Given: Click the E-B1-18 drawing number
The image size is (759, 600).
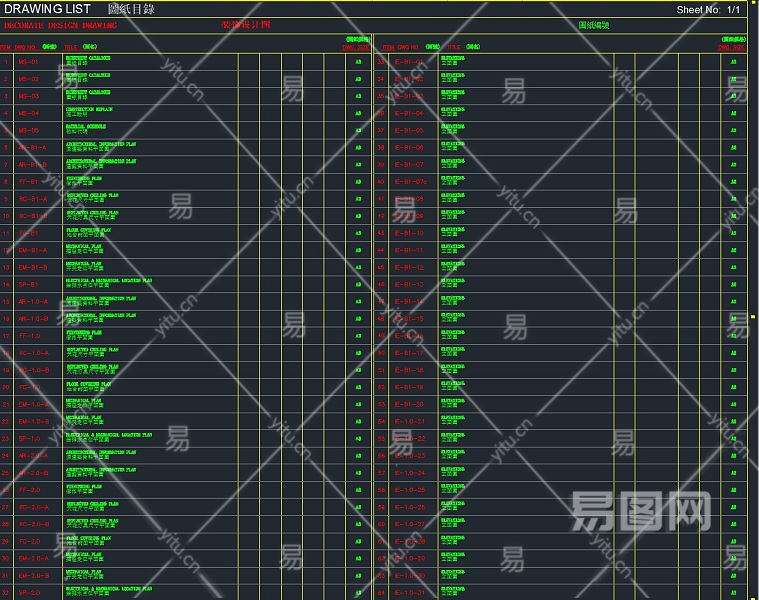Looking at the screenshot, I should click(409, 370).
